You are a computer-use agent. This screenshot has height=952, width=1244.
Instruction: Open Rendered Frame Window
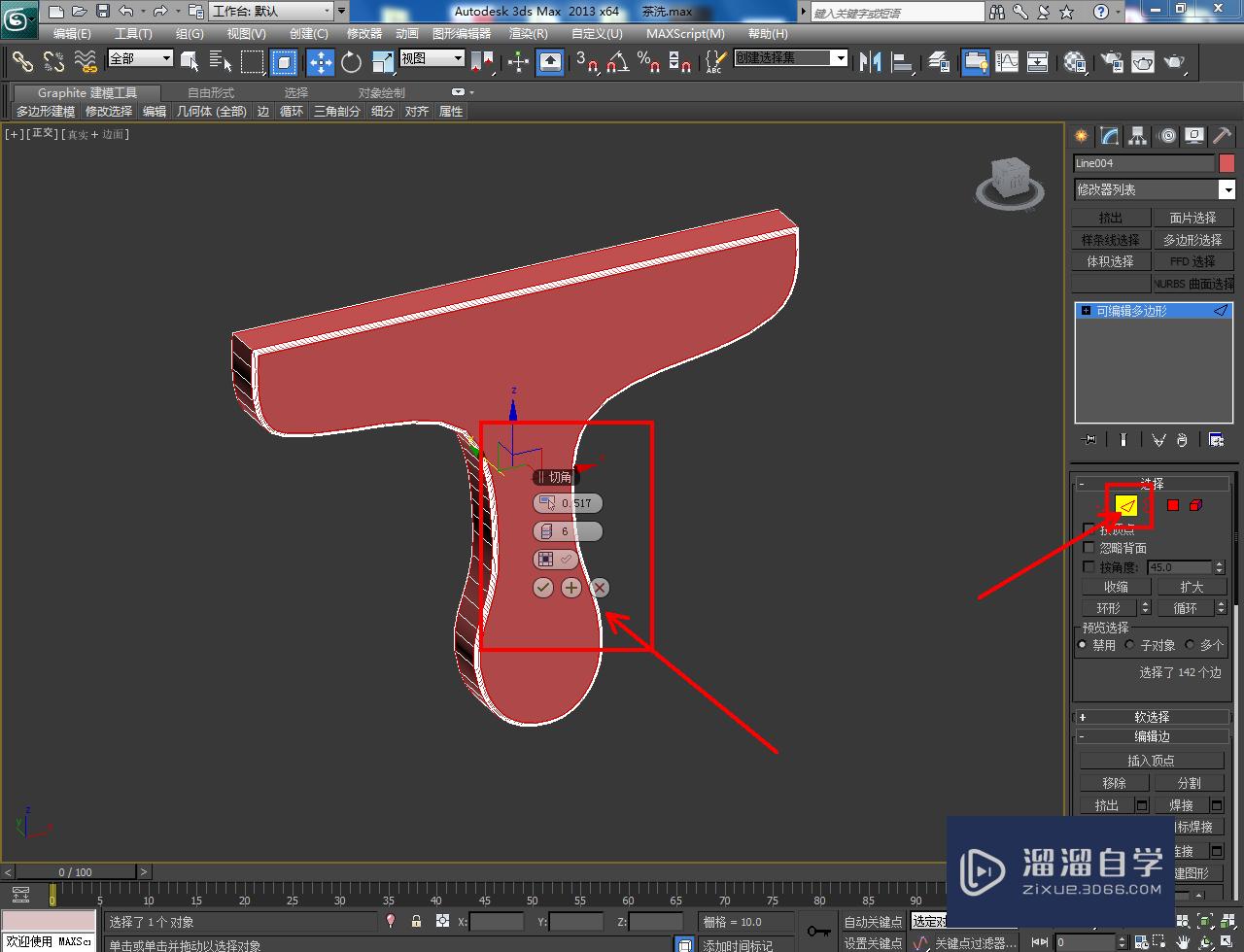(x=1143, y=62)
